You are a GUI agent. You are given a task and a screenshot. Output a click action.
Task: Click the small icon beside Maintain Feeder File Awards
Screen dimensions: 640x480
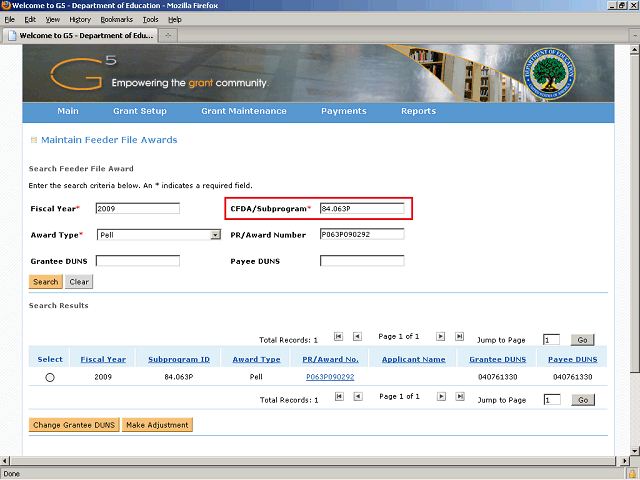(x=34, y=140)
